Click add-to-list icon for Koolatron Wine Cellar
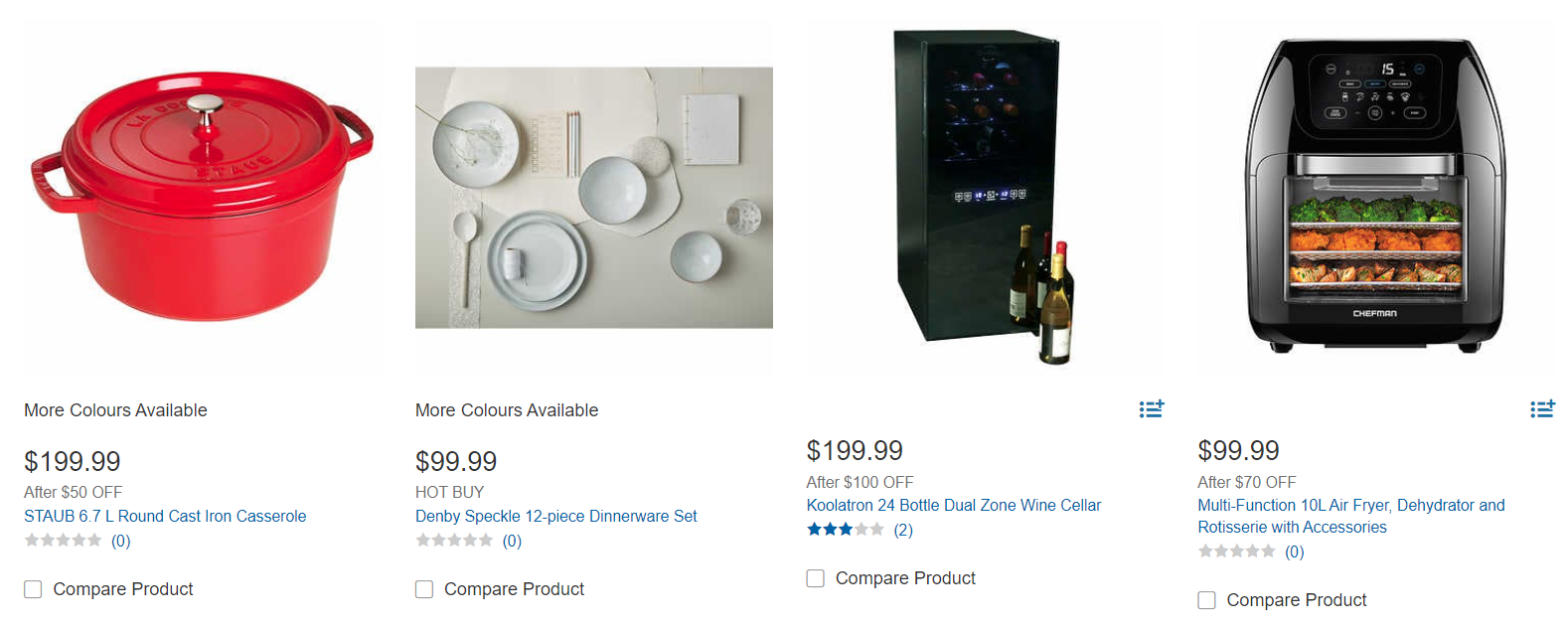The width and height of the screenshot is (1568, 629). pyautogui.click(x=1151, y=408)
